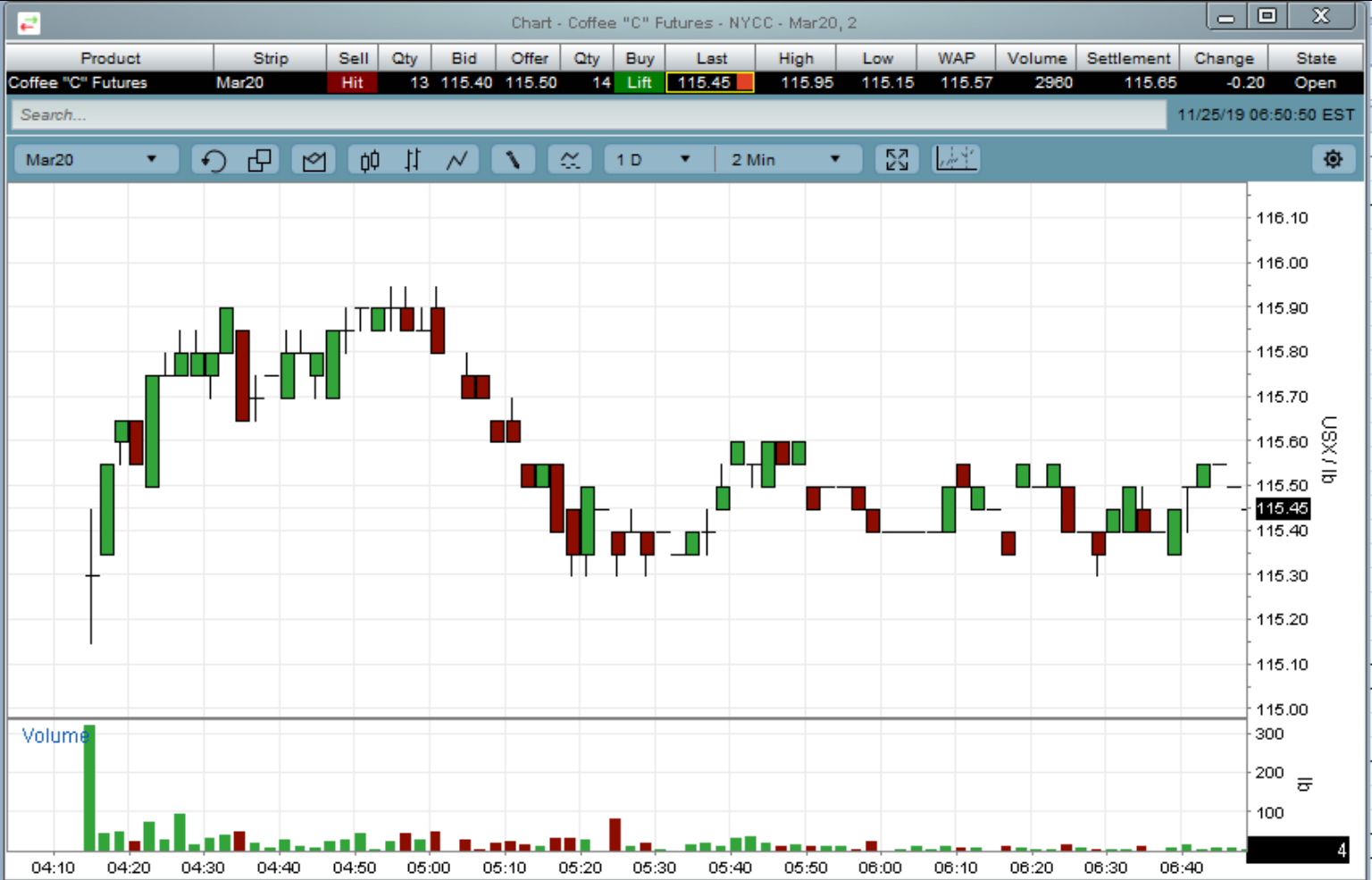Open chart settings gear
The width and height of the screenshot is (1372, 880).
(1334, 160)
